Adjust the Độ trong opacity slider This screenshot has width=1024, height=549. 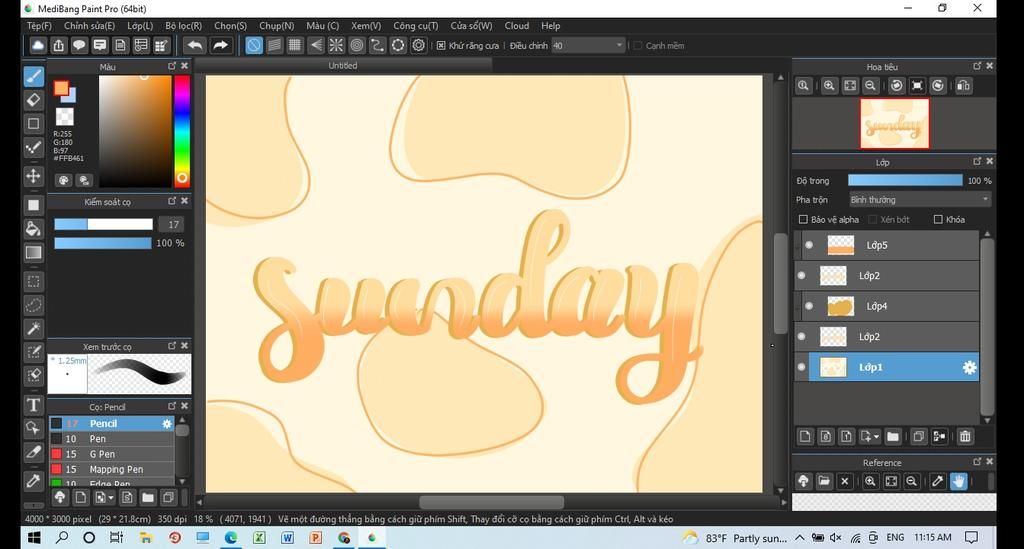click(904, 180)
